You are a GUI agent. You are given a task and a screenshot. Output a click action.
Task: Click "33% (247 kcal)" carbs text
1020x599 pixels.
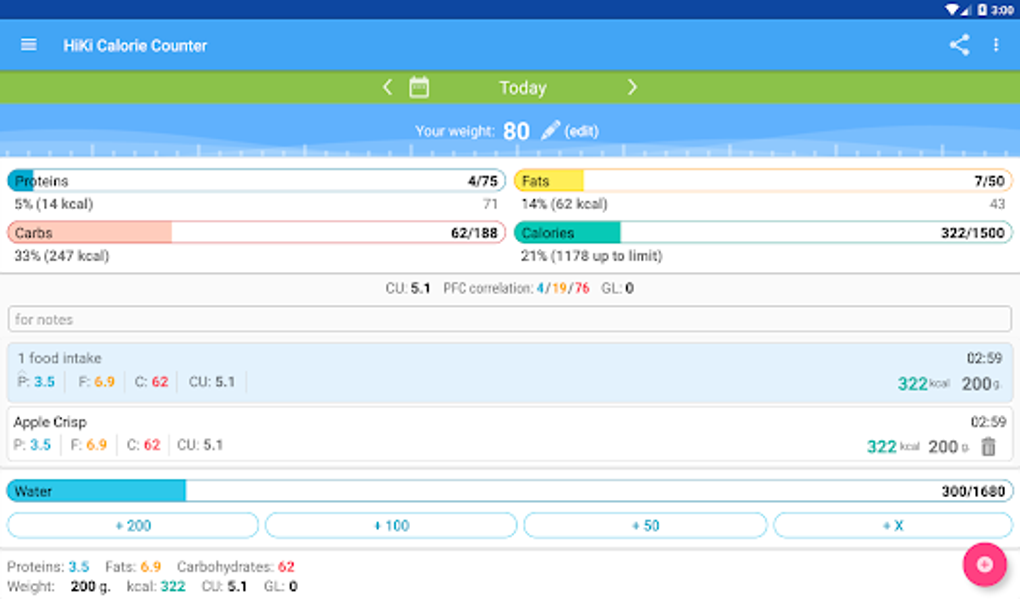[x=62, y=256]
